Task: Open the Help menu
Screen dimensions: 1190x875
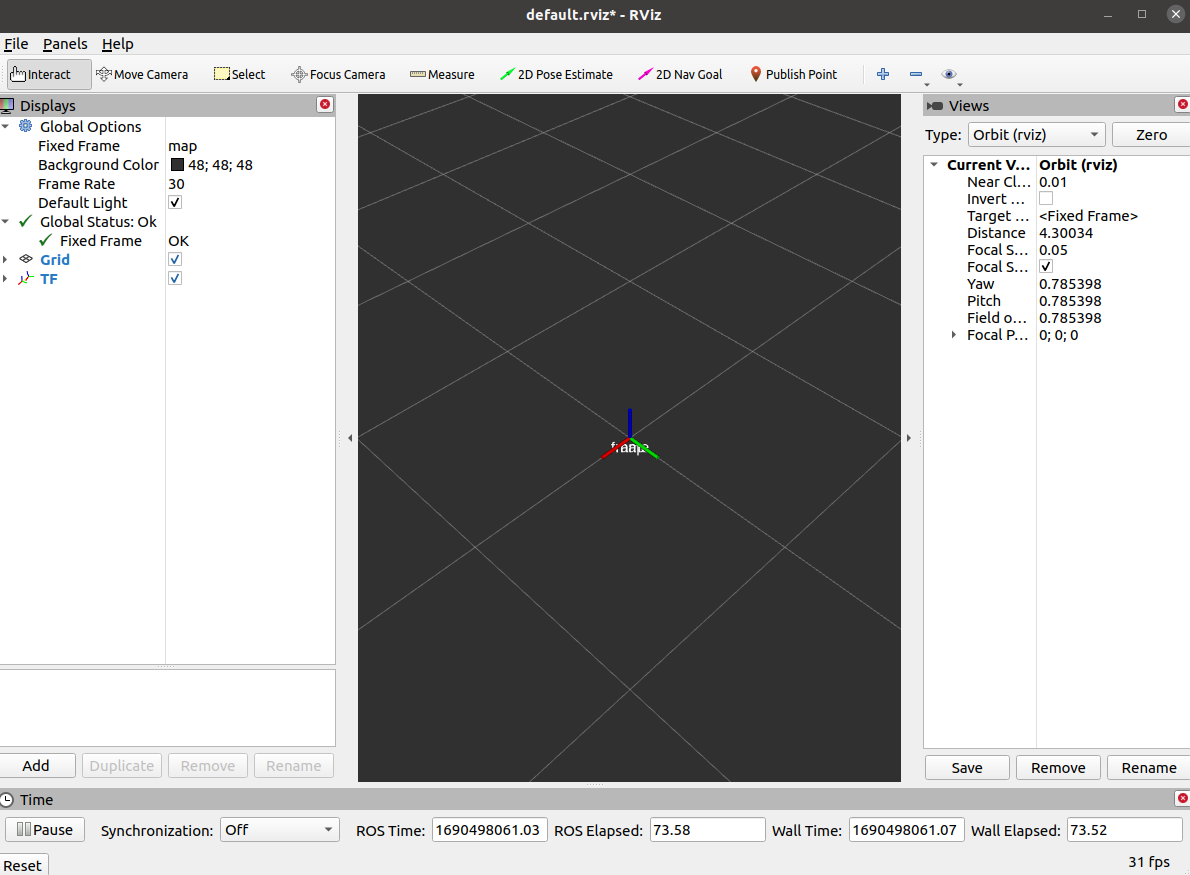Action: click(117, 44)
